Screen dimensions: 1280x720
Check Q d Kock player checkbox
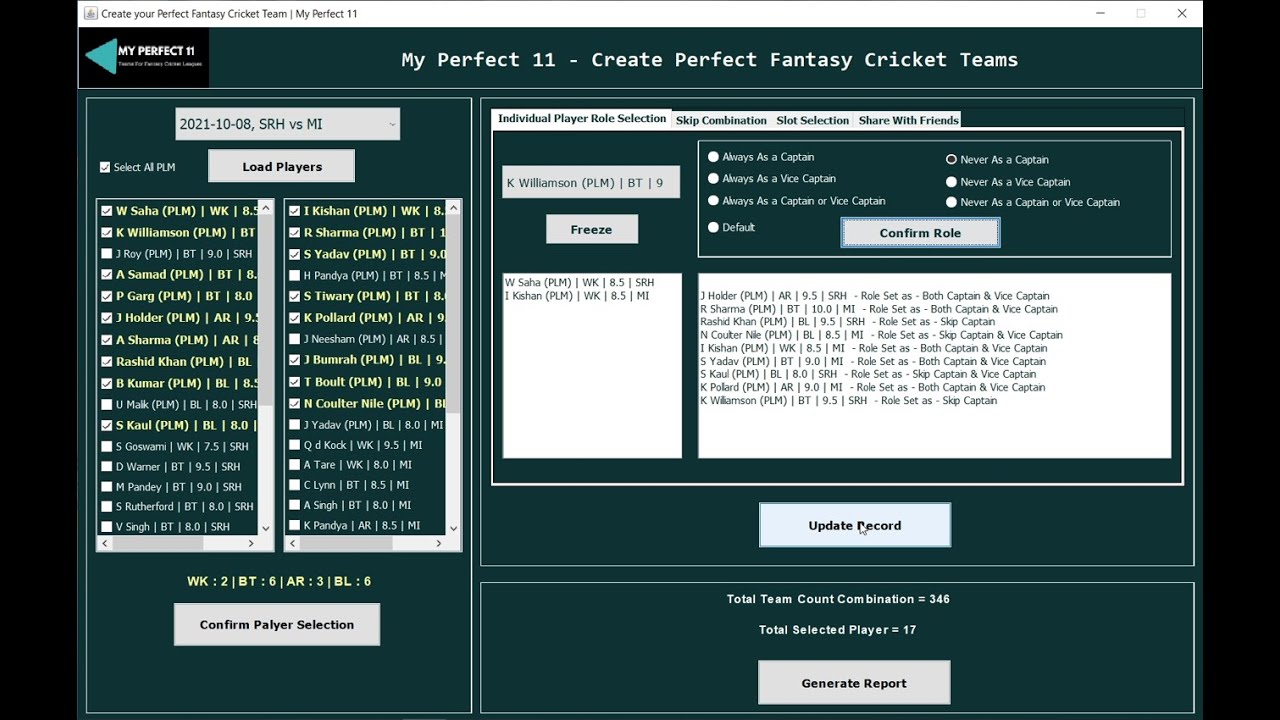point(294,445)
